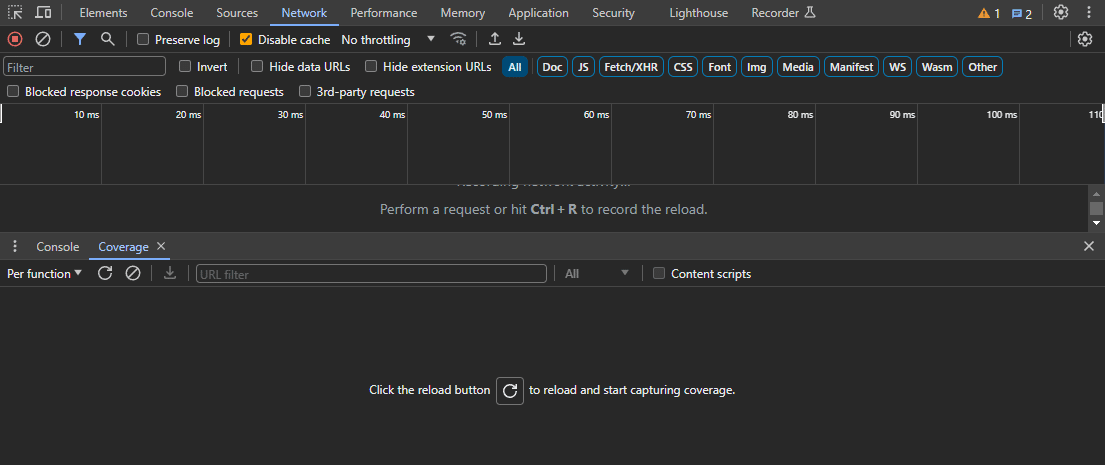This screenshot has height=465, width=1105.
Task: Open the Security tab
Action: pos(613,13)
